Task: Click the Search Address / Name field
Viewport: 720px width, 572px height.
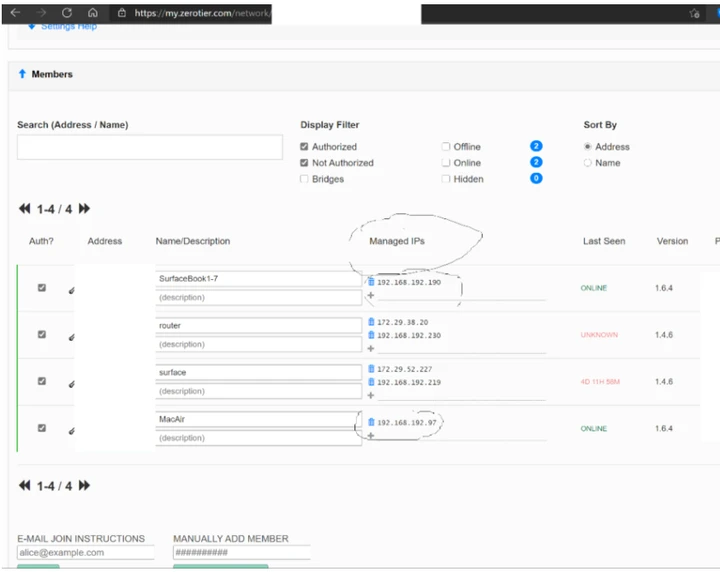Action: point(150,147)
